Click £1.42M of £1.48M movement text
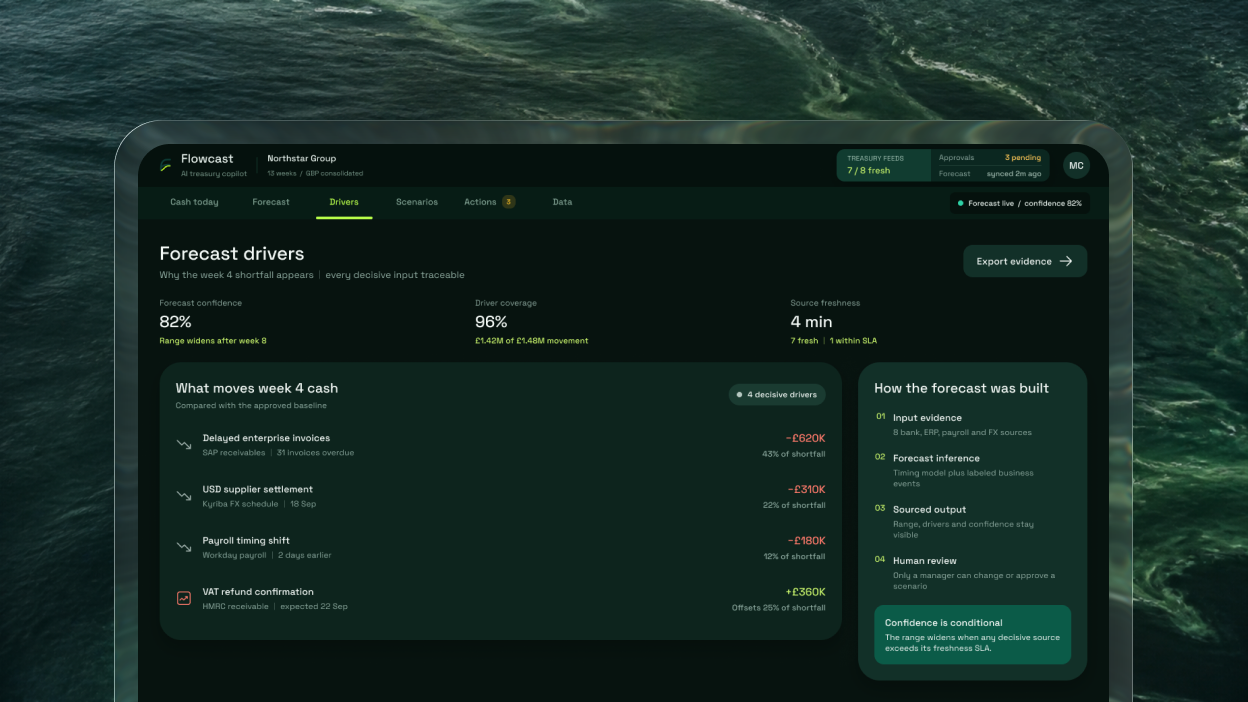The height and width of the screenshot is (702, 1248). point(532,341)
